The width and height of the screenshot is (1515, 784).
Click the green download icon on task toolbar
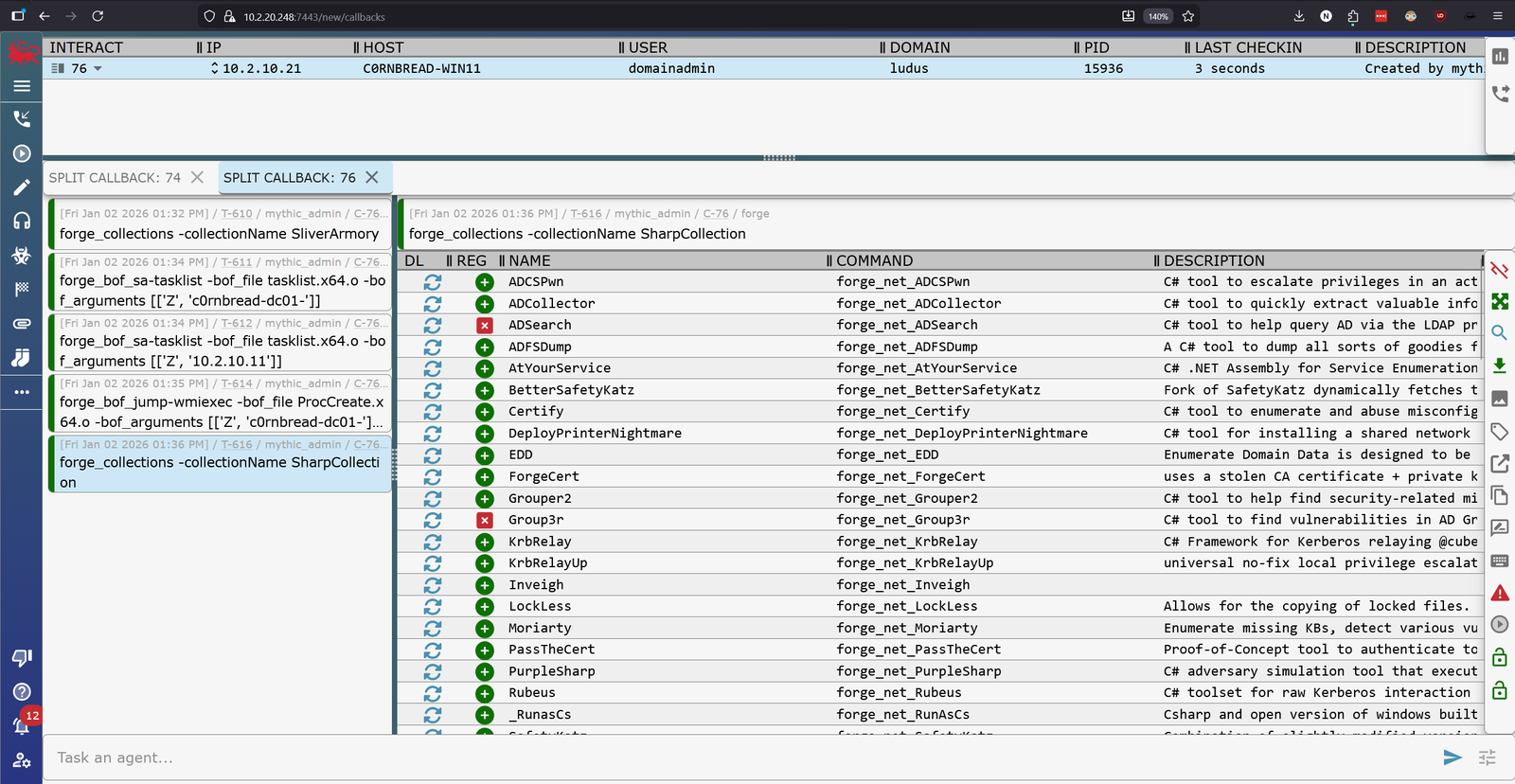point(1500,365)
